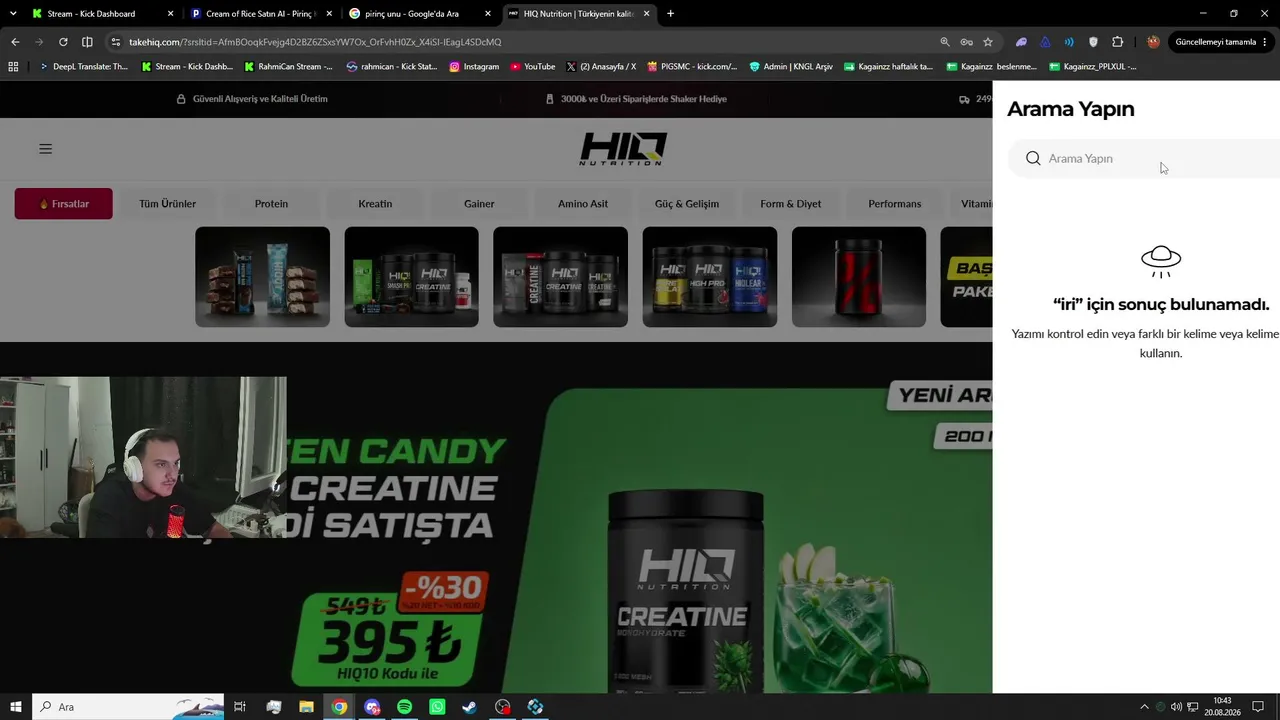Image resolution: width=1280 pixels, height=720 pixels.
Task: Open a new browser tab
Action: tap(670, 14)
